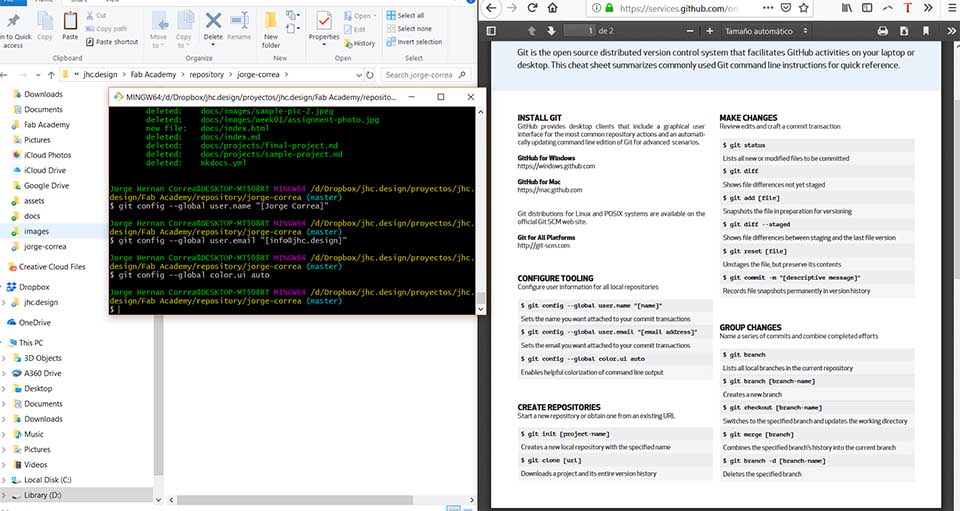Reload the Firefox page

[533, 8]
